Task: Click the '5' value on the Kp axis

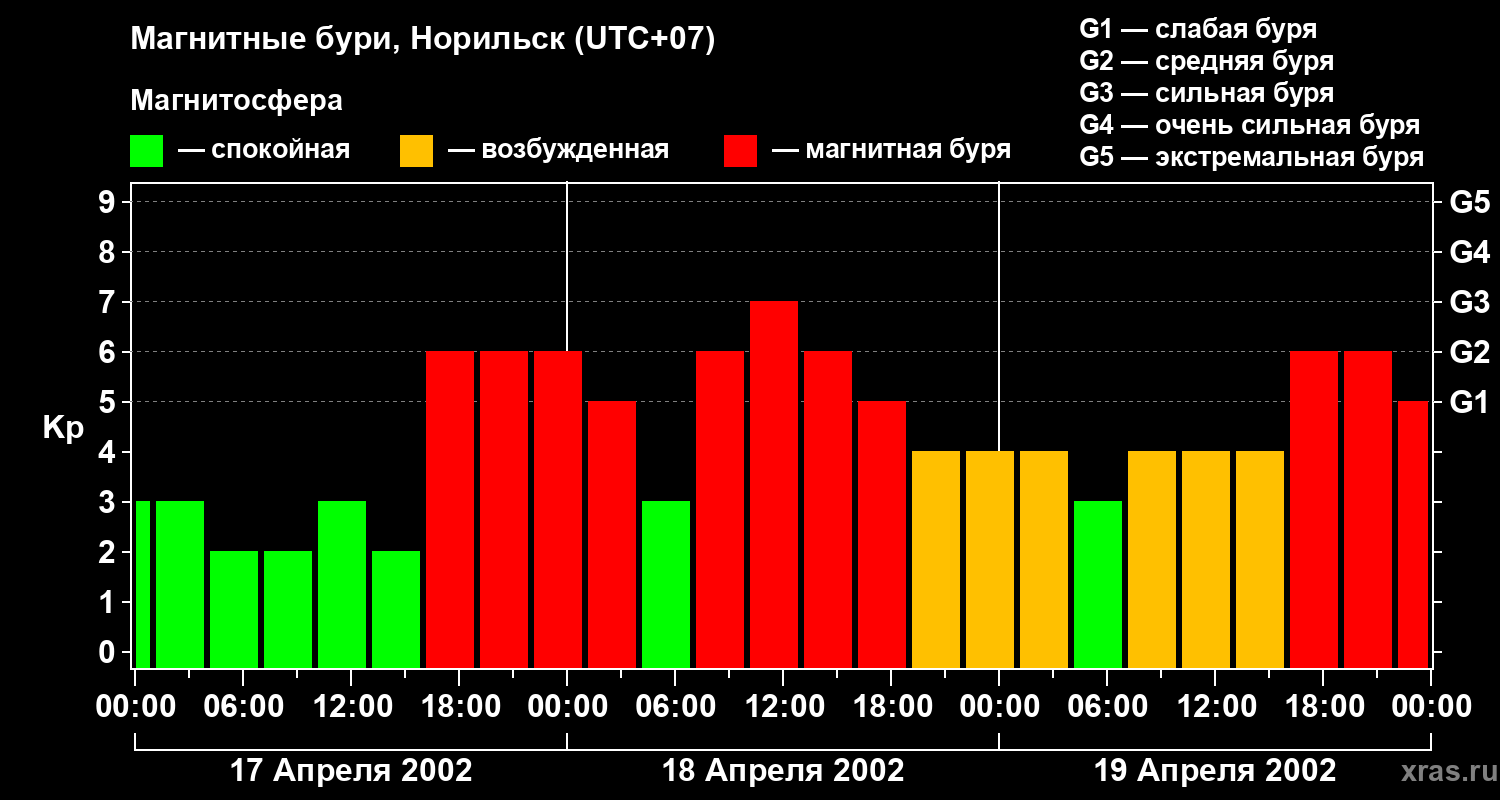Action: pos(109,402)
